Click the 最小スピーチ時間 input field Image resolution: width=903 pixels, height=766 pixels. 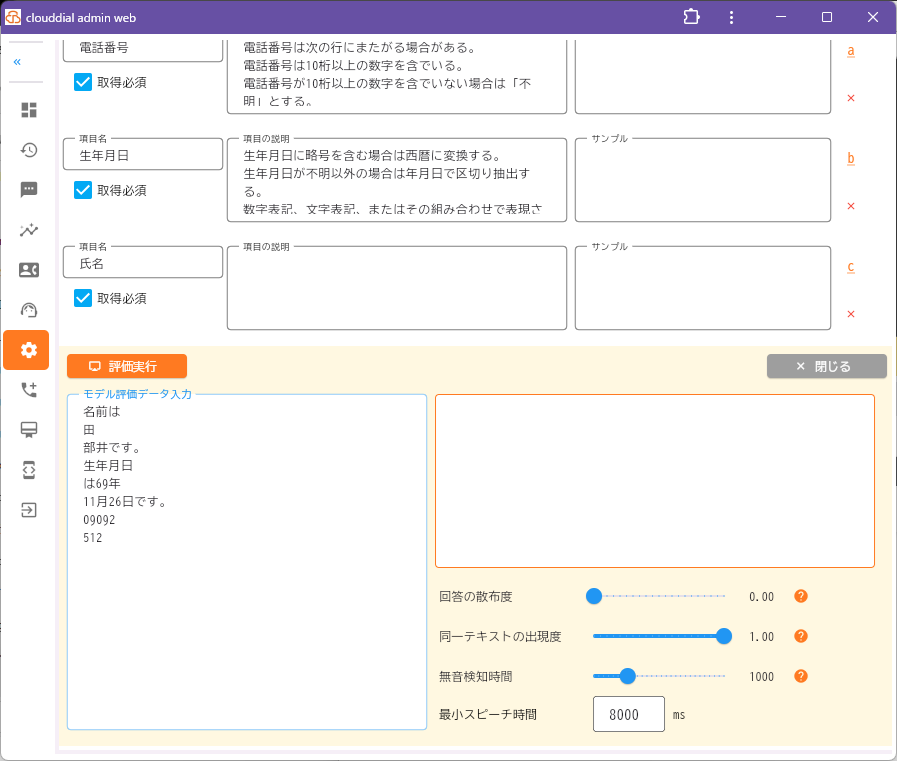628,715
